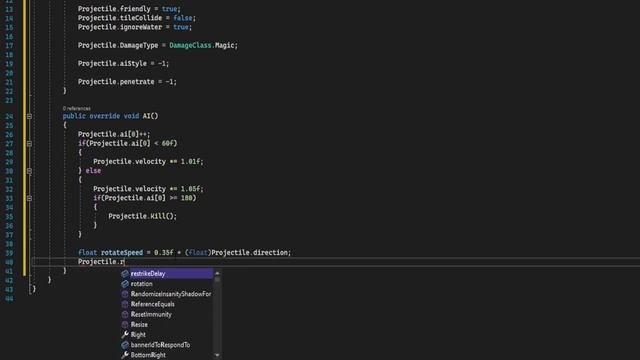
Task: Click the float rotateSpeed declaration line
Action: click(x=184, y=253)
